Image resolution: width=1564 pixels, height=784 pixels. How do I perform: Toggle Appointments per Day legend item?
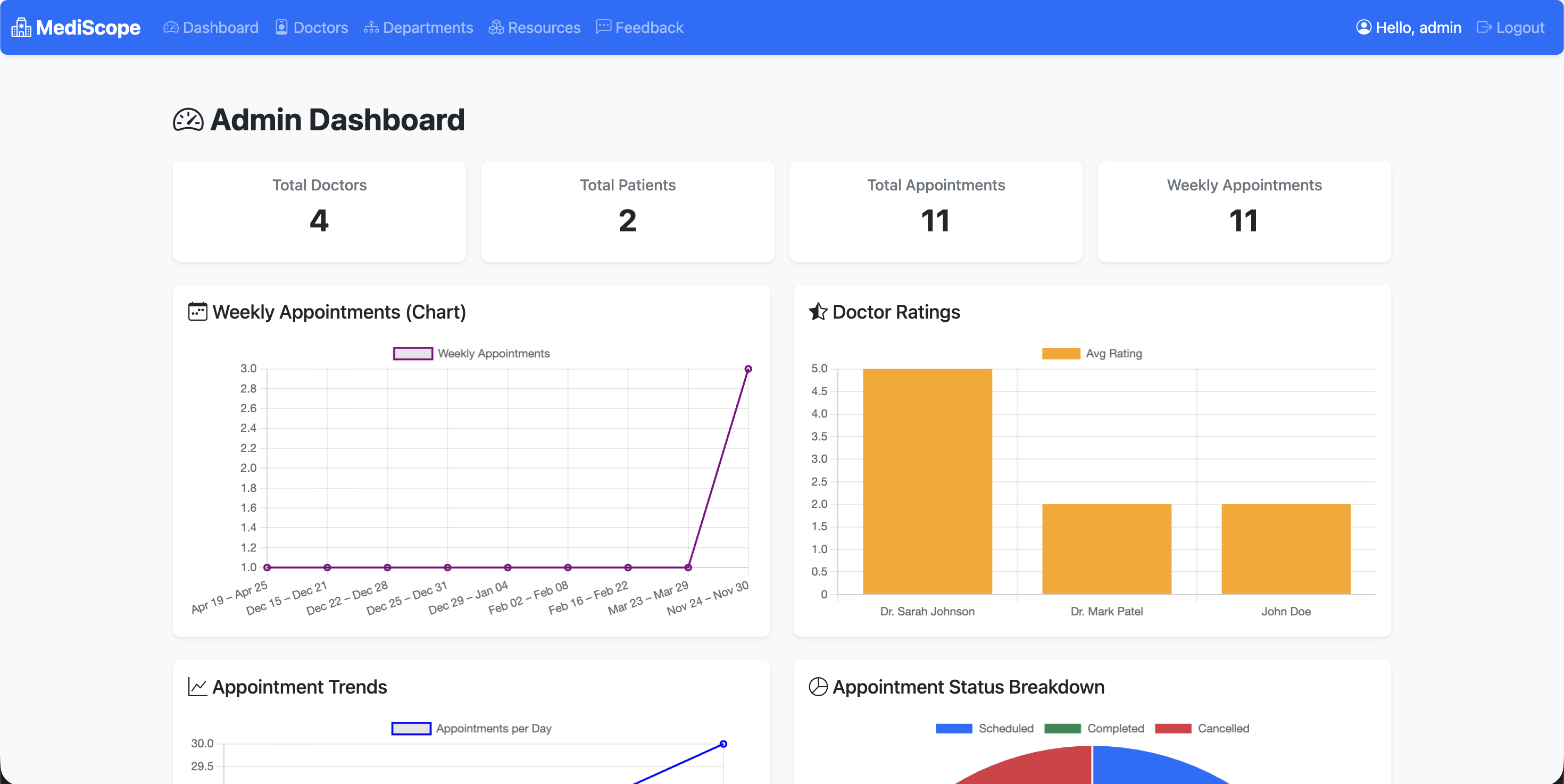(411, 728)
